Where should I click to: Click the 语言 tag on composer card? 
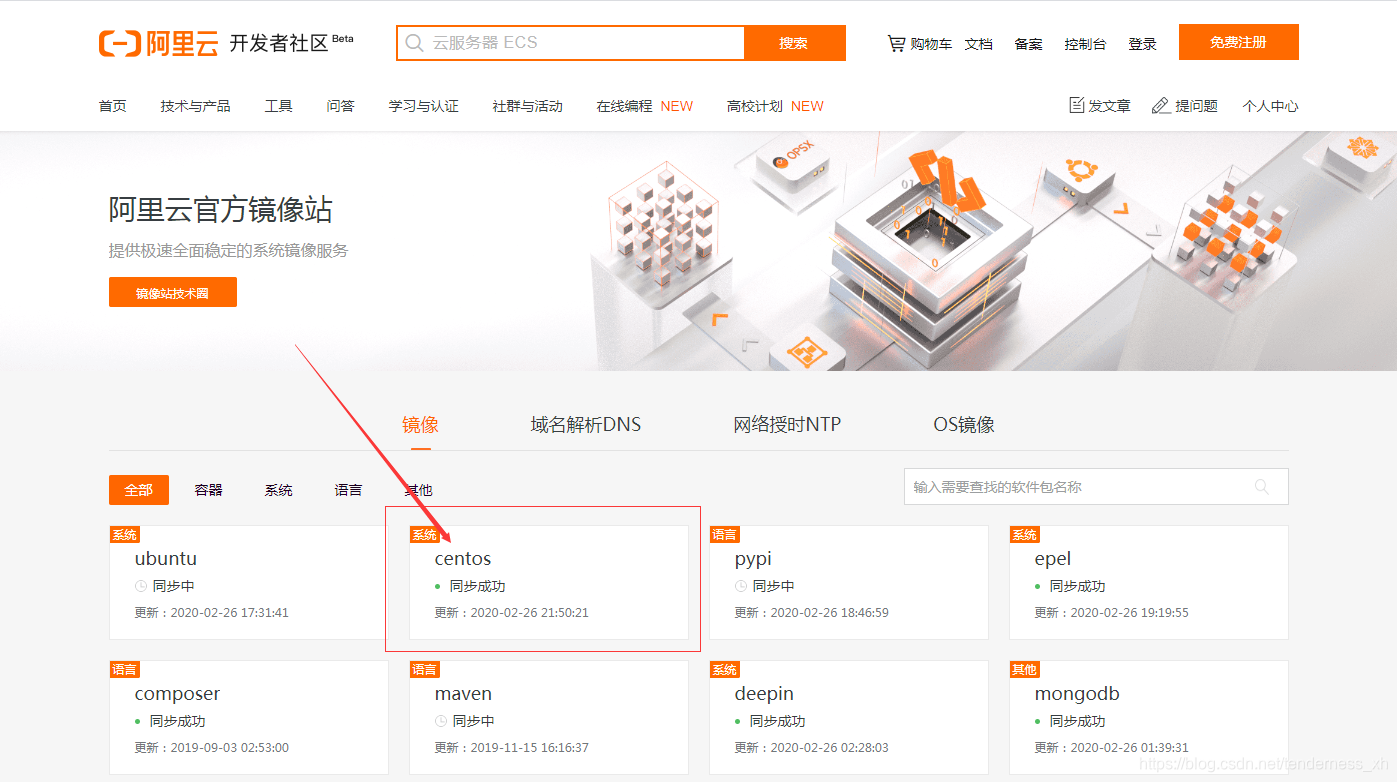pyautogui.click(x=124, y=669)
